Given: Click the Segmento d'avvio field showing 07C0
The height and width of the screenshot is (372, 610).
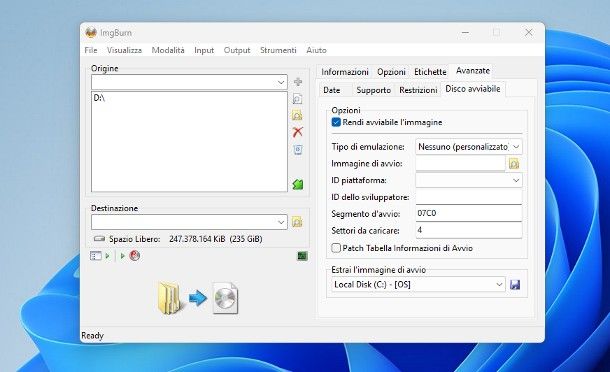Looking at the screenshot, I should pyautogui.click(x=469, y=213).
